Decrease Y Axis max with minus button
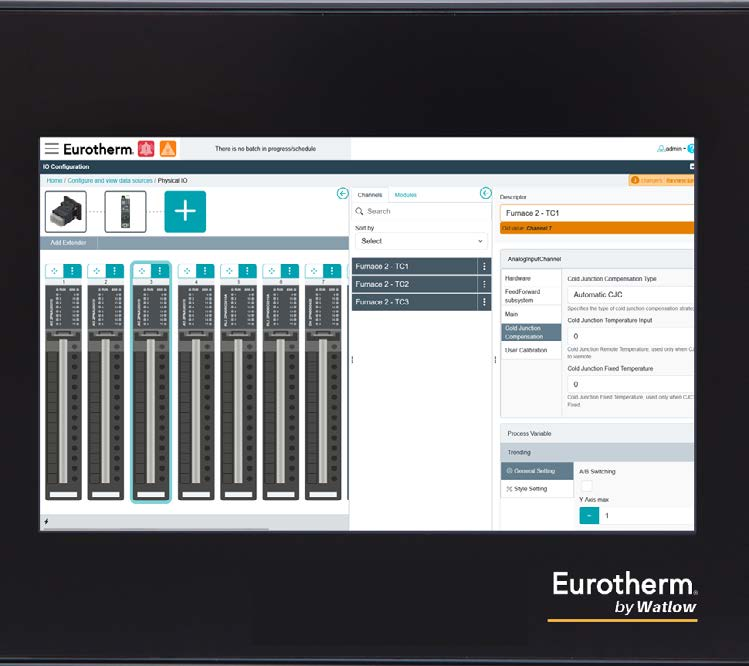Image resolution: width=749 pixels, height=666 pixels. pyautogui.click(x=589, y=516)
